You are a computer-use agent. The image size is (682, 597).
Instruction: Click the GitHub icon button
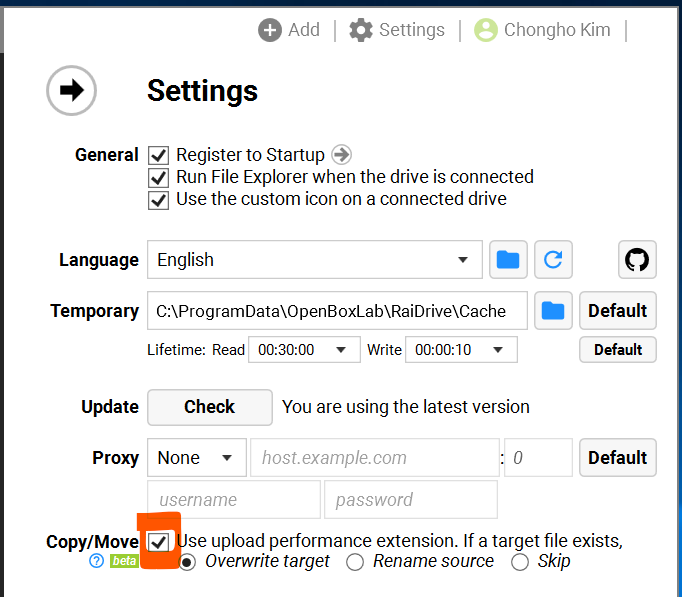point(636,260)
